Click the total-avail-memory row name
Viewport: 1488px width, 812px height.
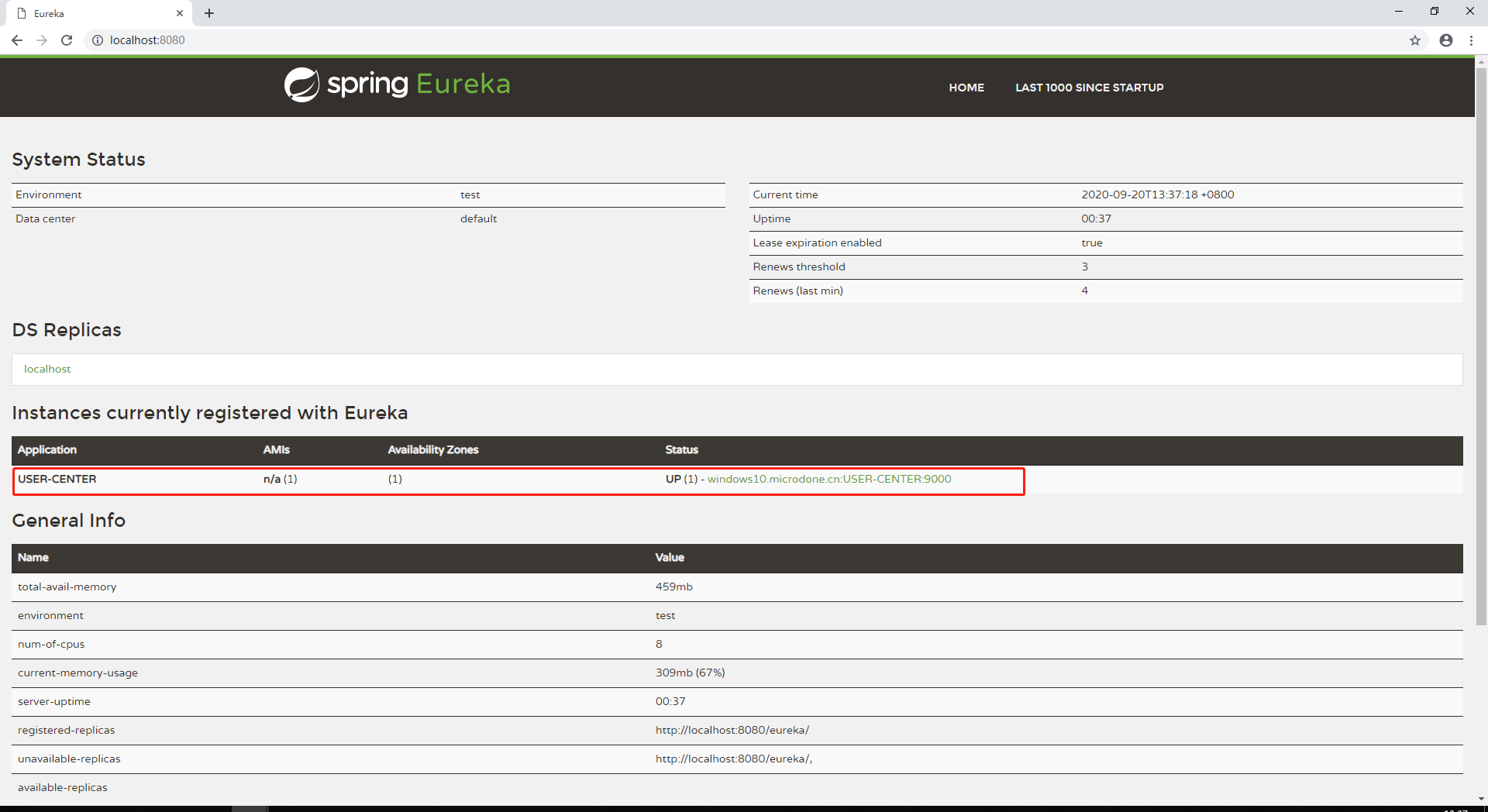pyautogui.click(x=67, y=587)
